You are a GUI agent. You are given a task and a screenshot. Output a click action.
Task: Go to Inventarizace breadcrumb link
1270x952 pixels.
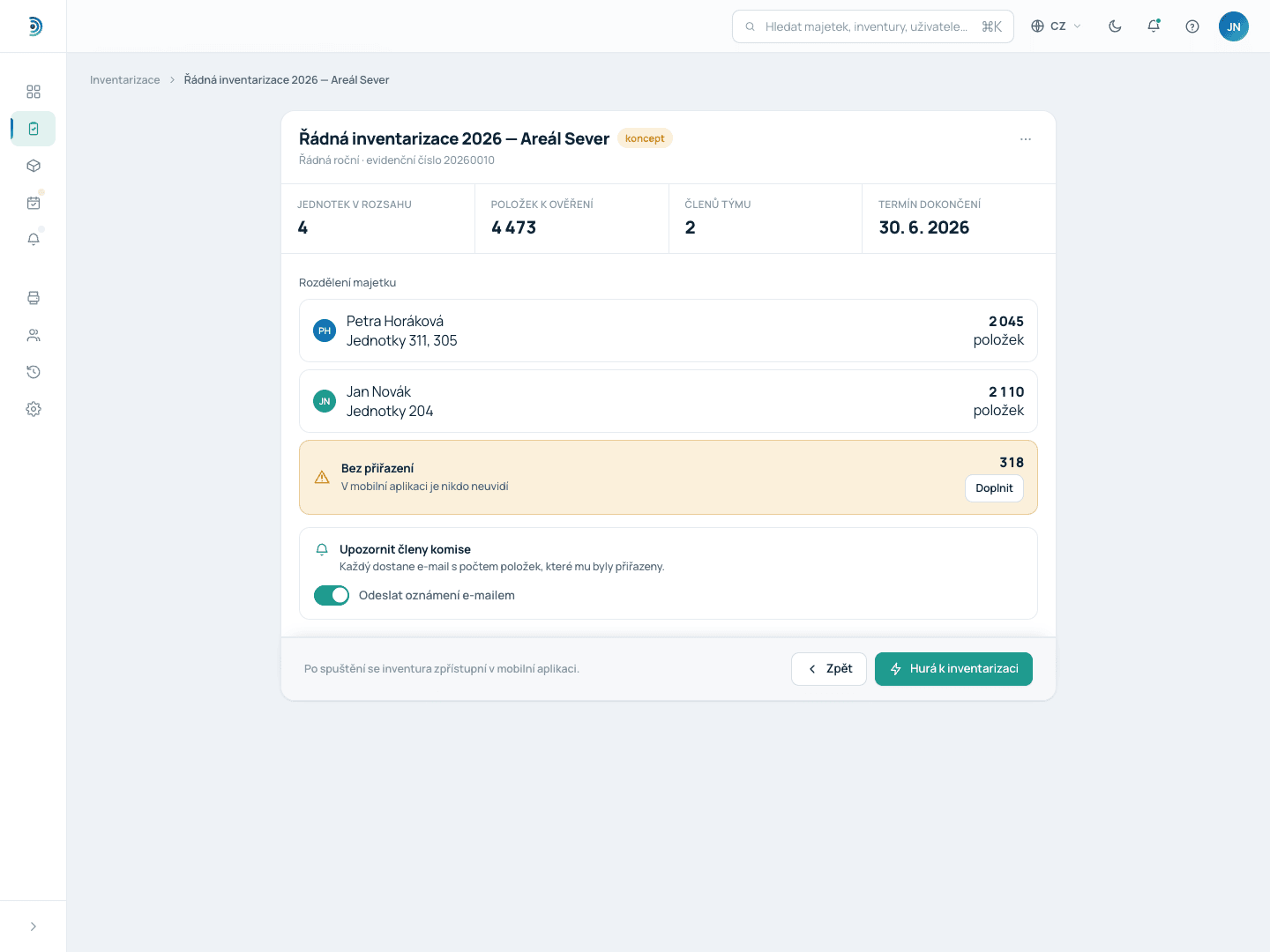tap(125, 80)
